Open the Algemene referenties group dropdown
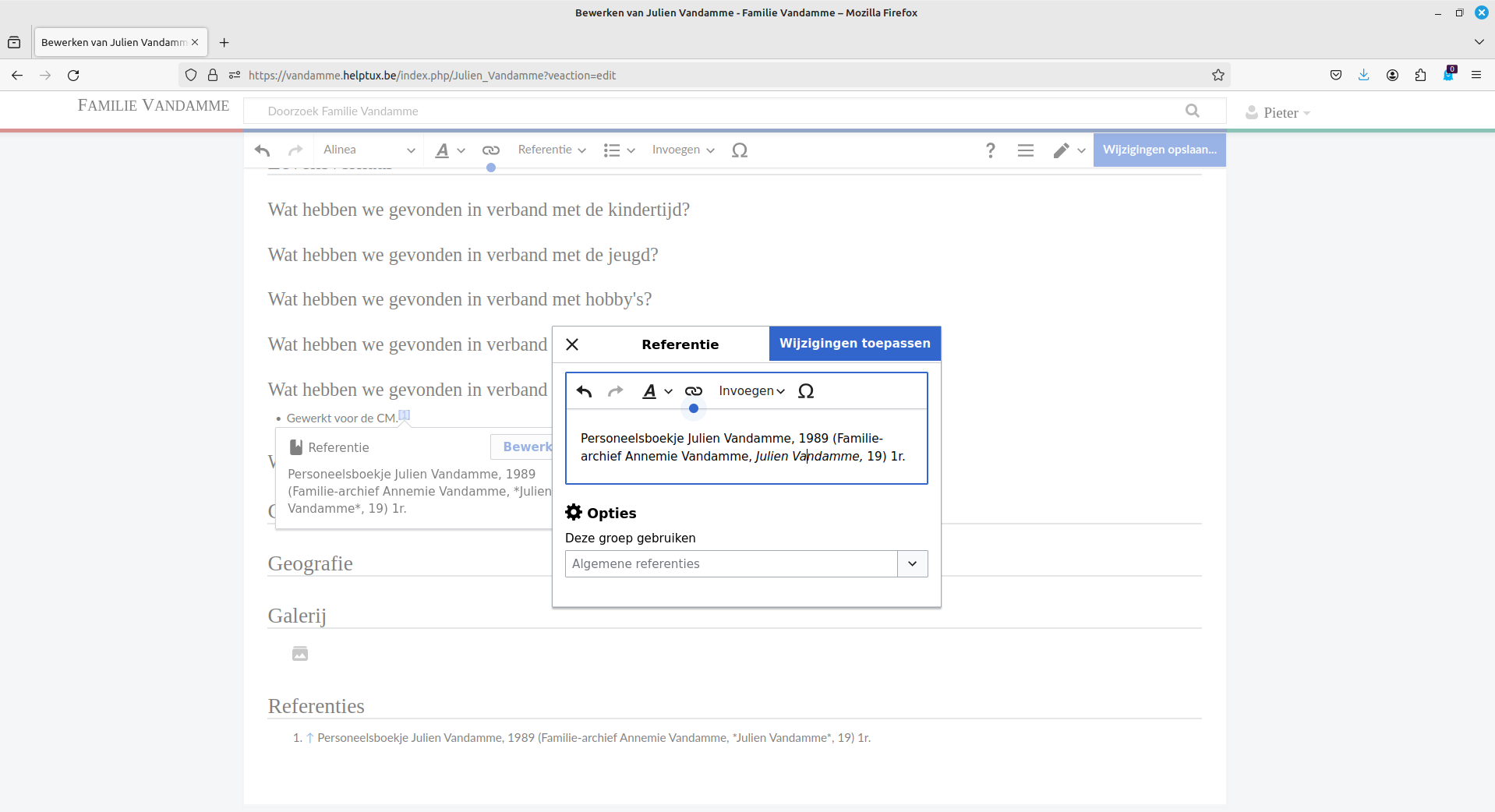 912,563
